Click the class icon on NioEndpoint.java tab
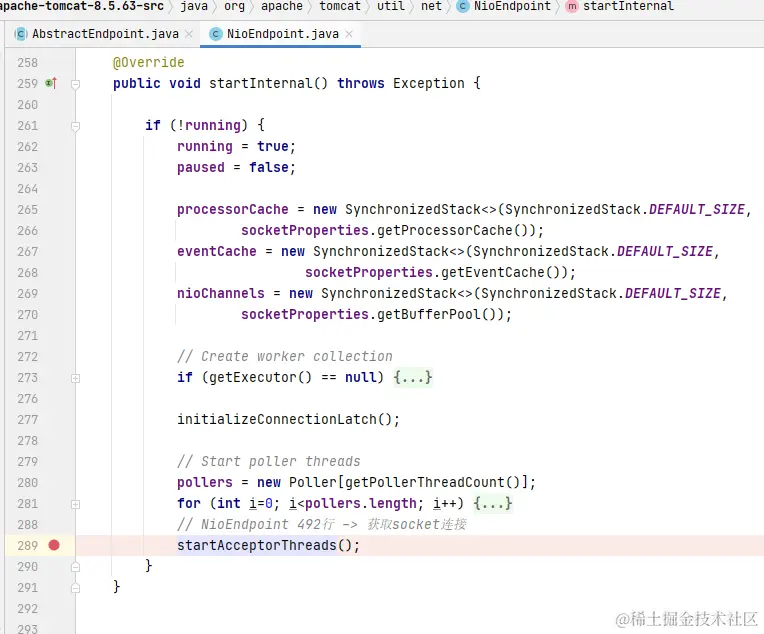This screenshot has height=634, width=764. [215, 34]
